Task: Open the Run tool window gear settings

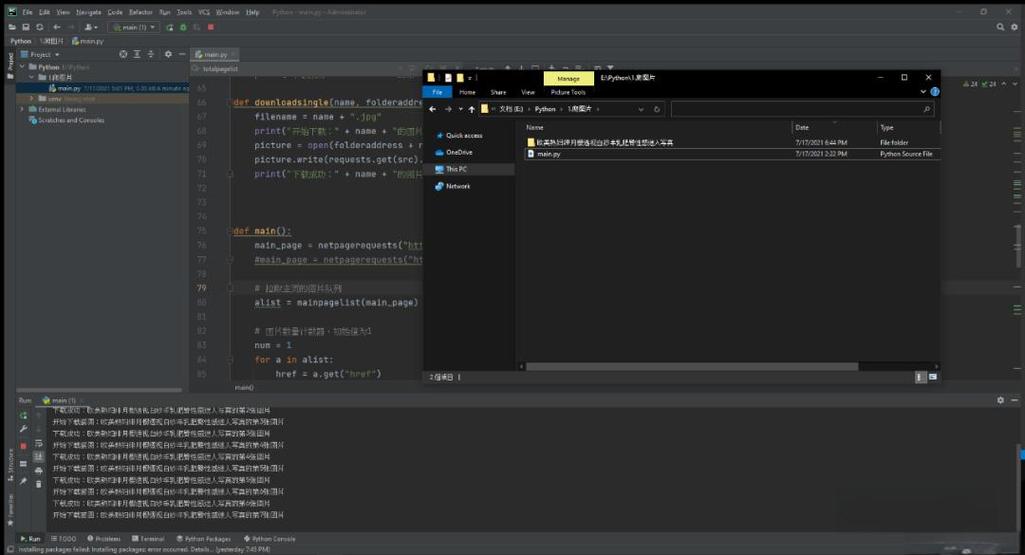Action: click(x=1000, y=400)
